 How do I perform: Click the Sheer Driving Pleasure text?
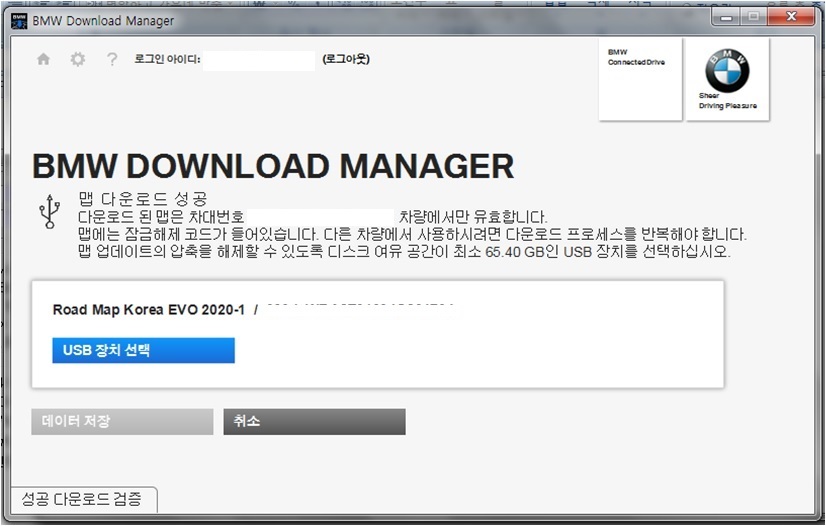pyautogui.click(x=727, y=101)
